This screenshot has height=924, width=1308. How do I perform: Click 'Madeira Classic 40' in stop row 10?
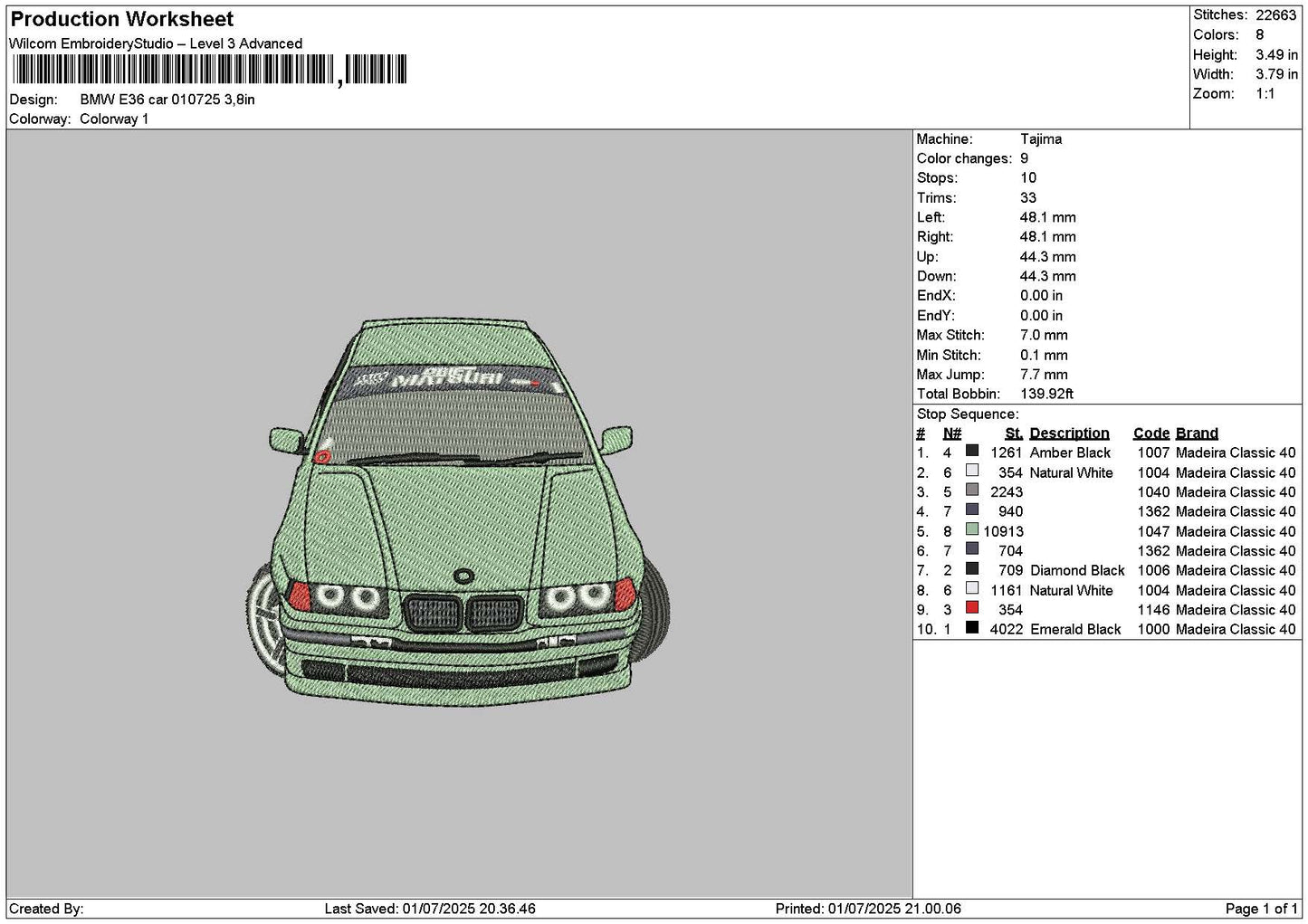[1236, 630]
